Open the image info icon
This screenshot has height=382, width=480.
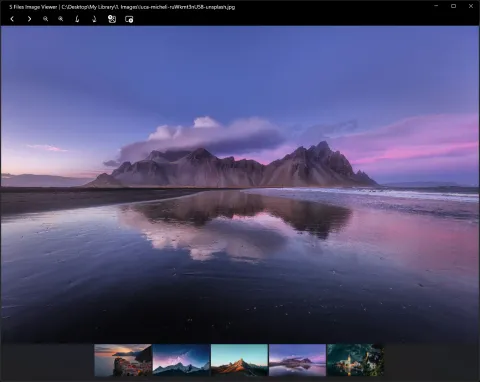pos(112,19)
